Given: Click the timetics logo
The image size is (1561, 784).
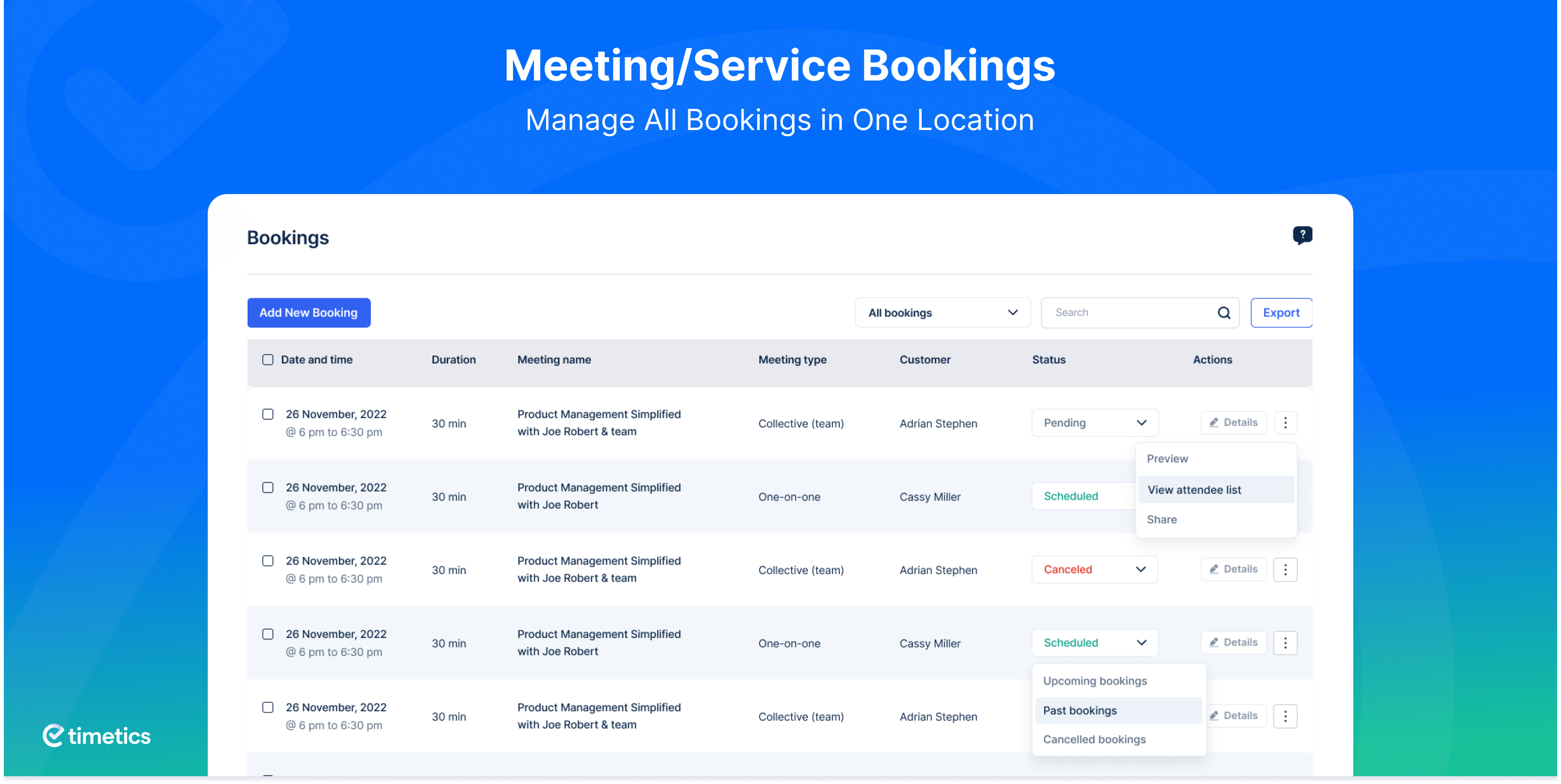Looking at the screenshot, I should (x=97, y=735).
